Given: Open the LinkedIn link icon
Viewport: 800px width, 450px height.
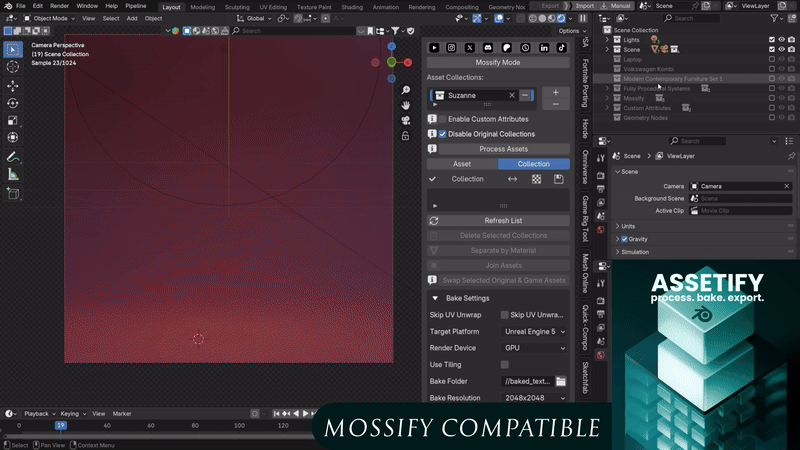Looking at the screenshot, I should 544,47.
